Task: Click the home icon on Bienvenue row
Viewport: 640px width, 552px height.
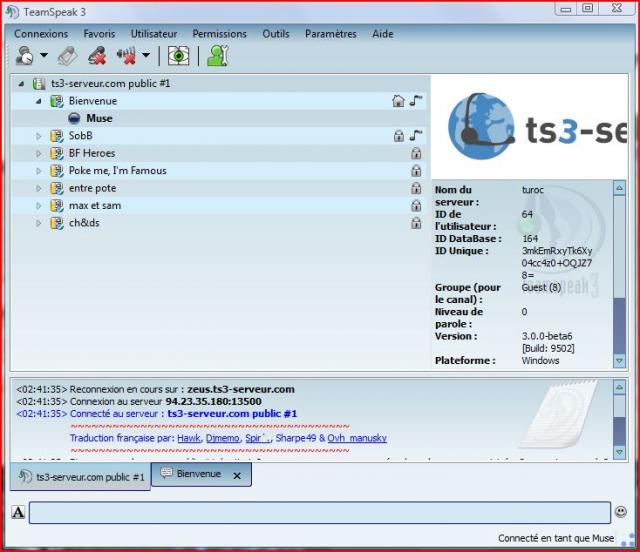Action: 398,101
